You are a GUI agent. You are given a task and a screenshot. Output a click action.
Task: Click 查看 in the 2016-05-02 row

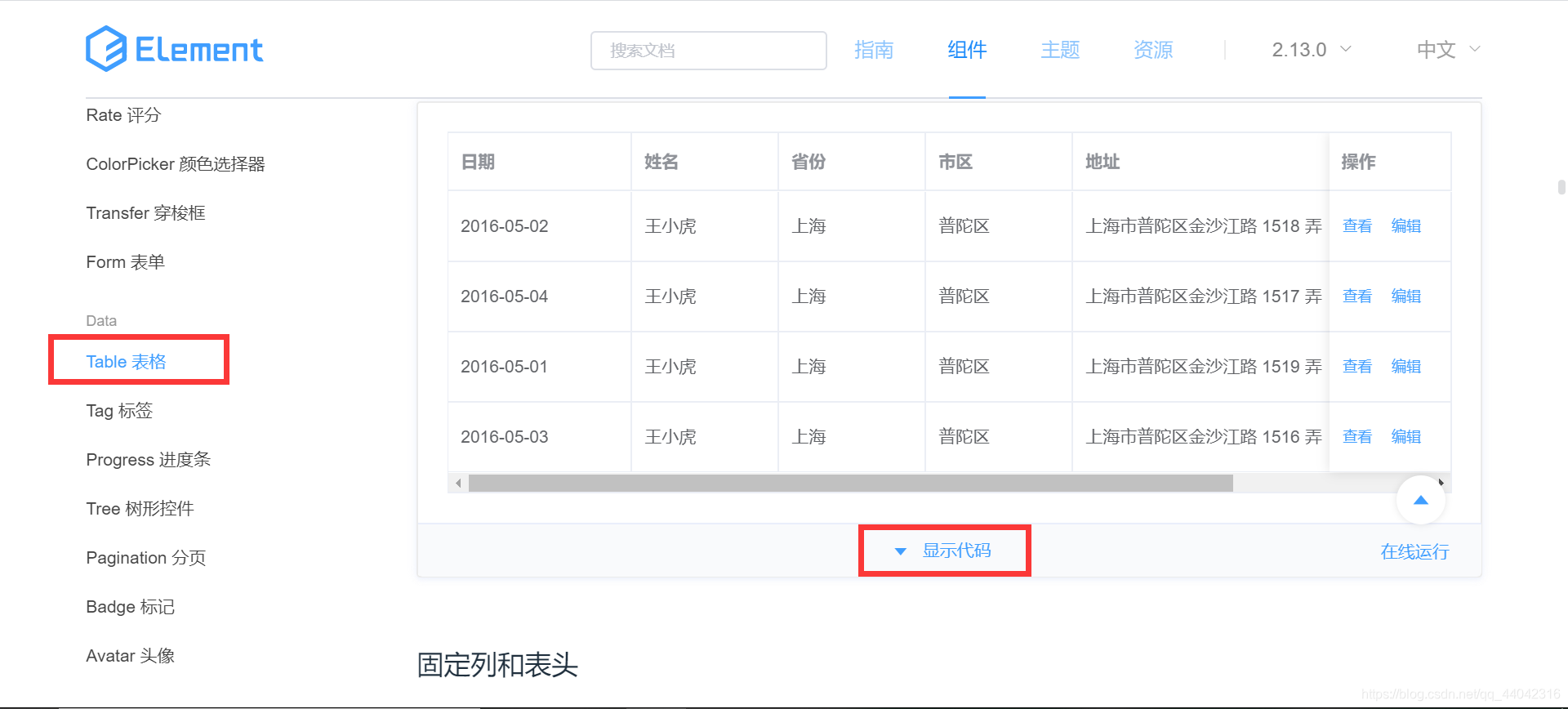1357,226
